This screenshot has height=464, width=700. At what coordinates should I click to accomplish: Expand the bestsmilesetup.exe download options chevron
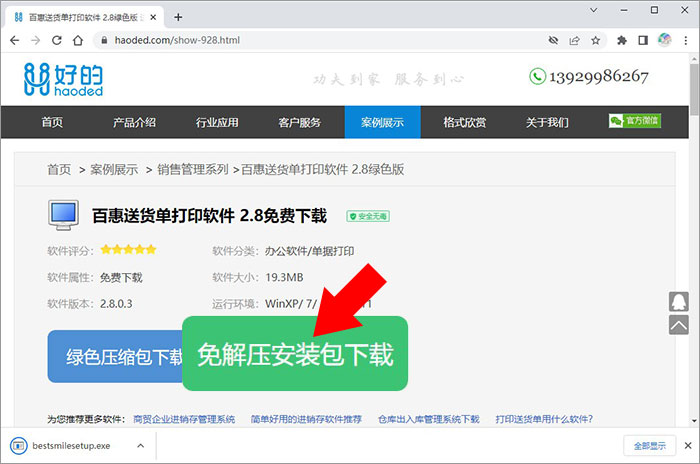click(x=141, y=446)
